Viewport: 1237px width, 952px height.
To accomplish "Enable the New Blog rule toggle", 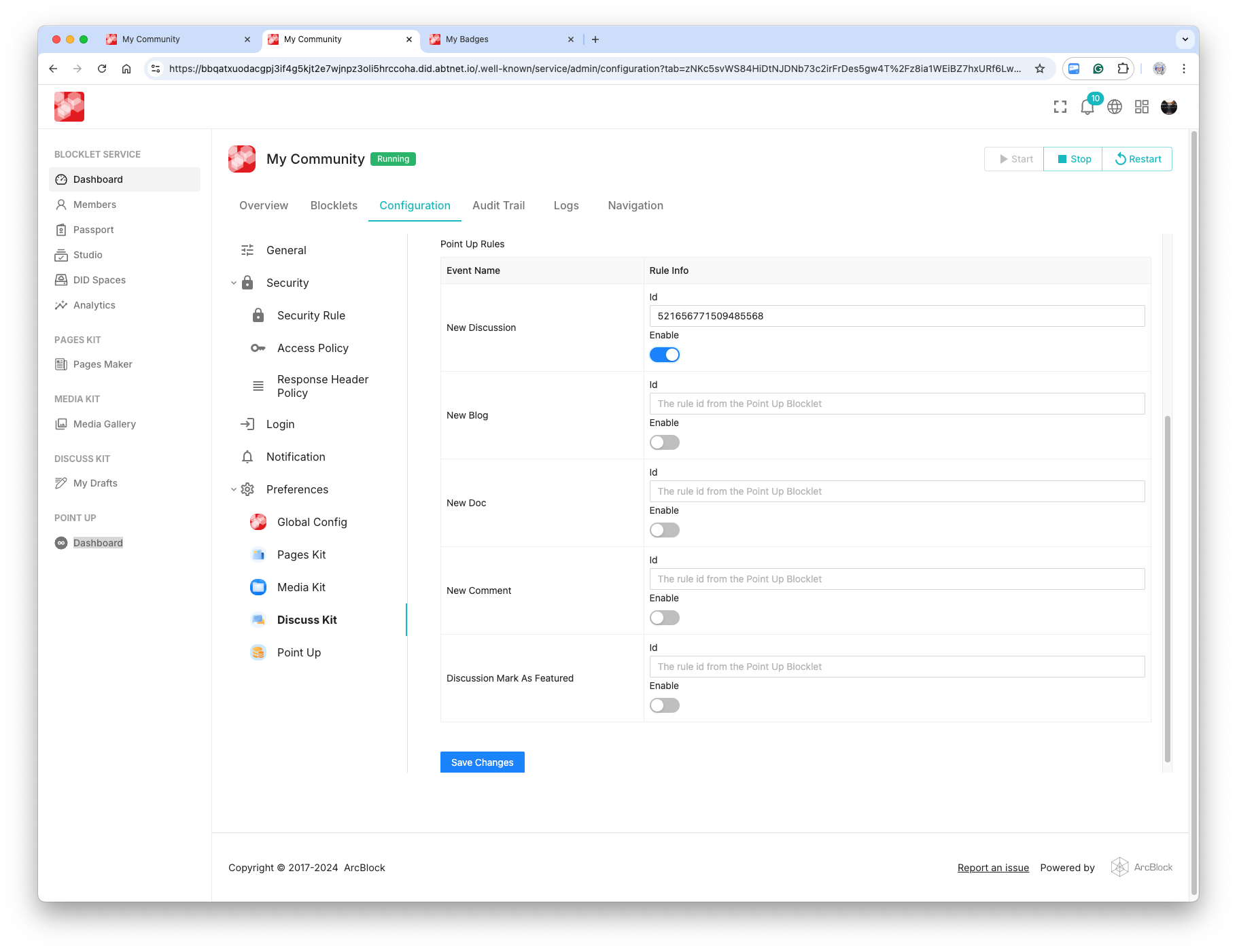I will tap(664, 442).
